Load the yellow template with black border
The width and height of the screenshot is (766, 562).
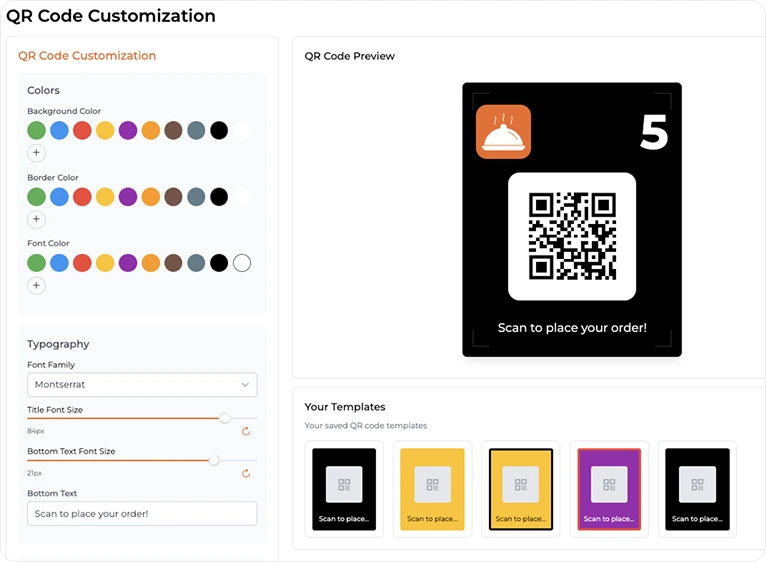pyautogui.click(x=521, y=489)
